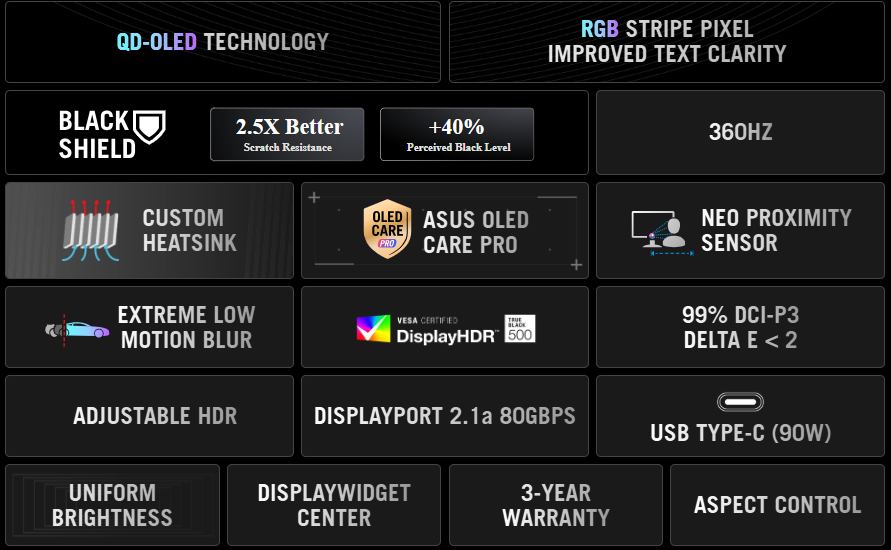891x550 pixels.
Task: Open the 99% DCI-P3 Delta E tile
Action: (x=740, y=327)
